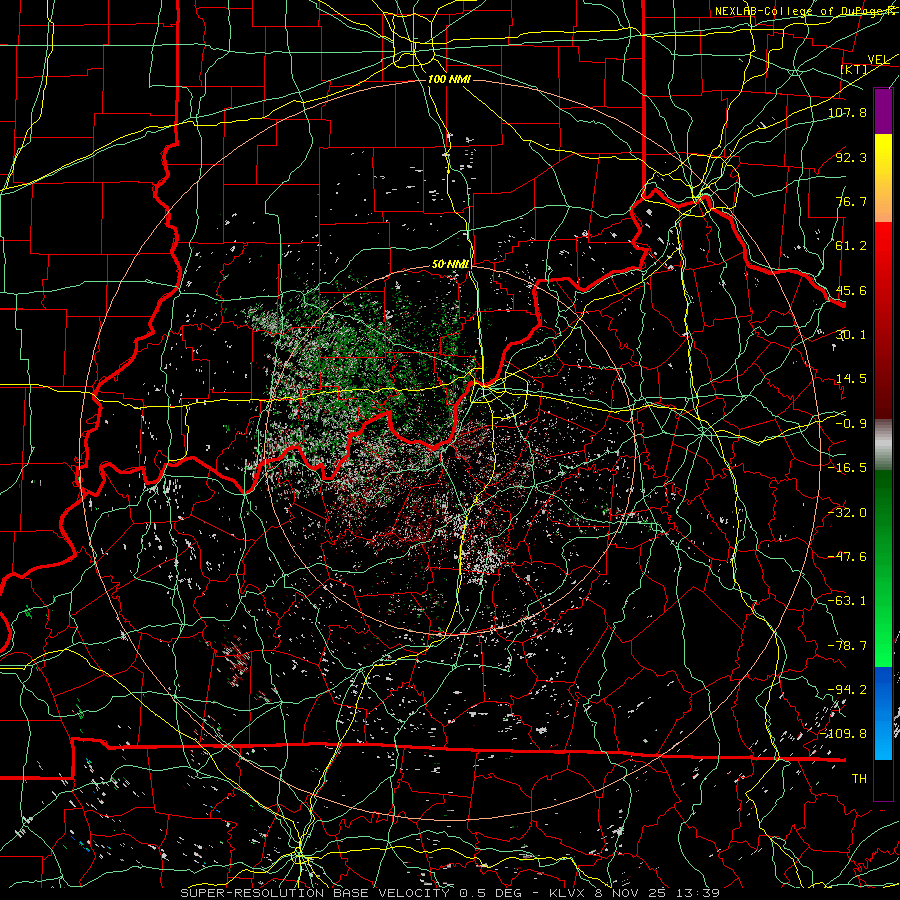The width and height of the screenshot is (900, 900).
Task: Select the -109.8 scale value
Action: pyautogui.click(x=843, y=734)
